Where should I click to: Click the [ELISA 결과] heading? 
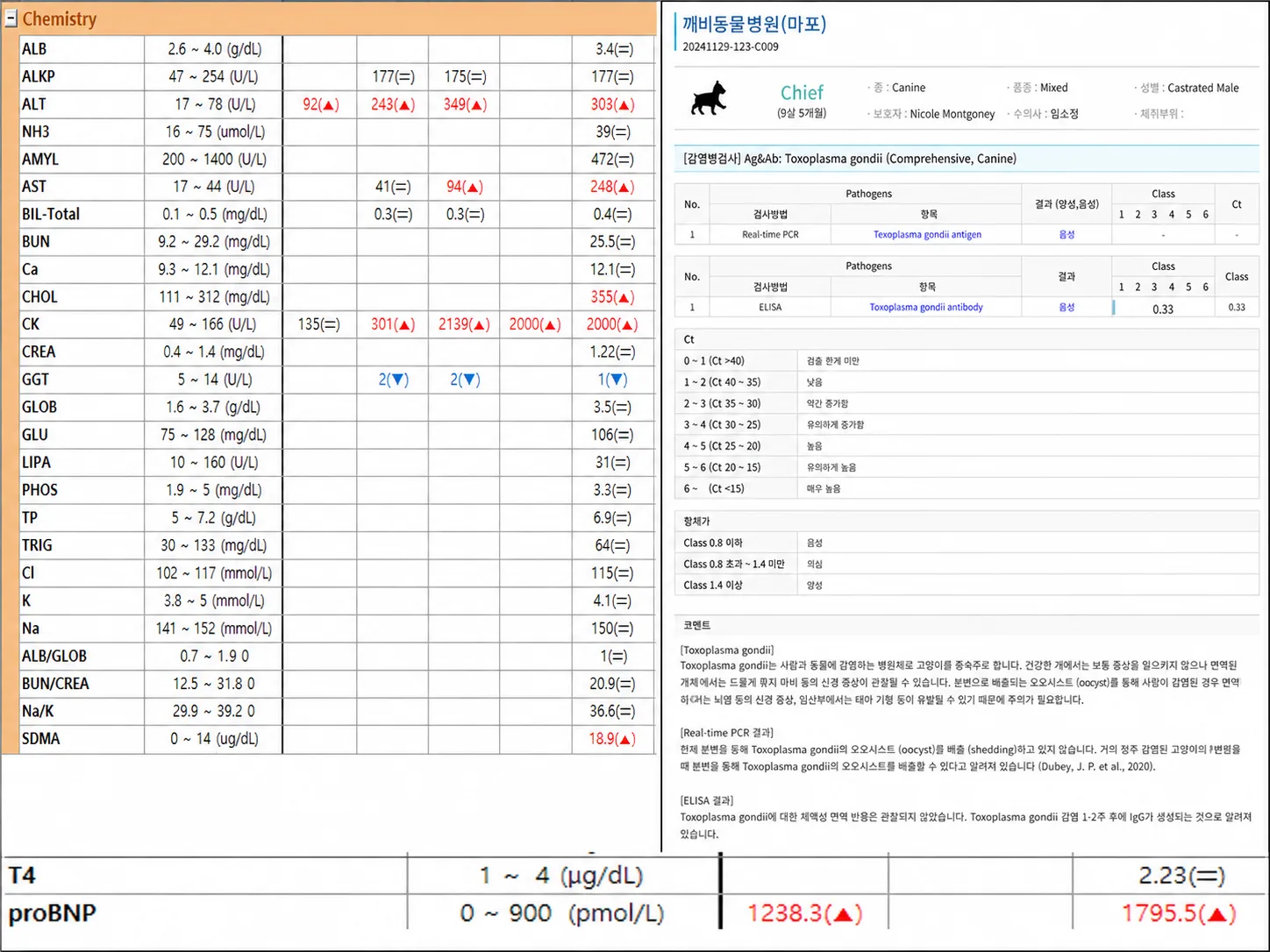[707, 800]
